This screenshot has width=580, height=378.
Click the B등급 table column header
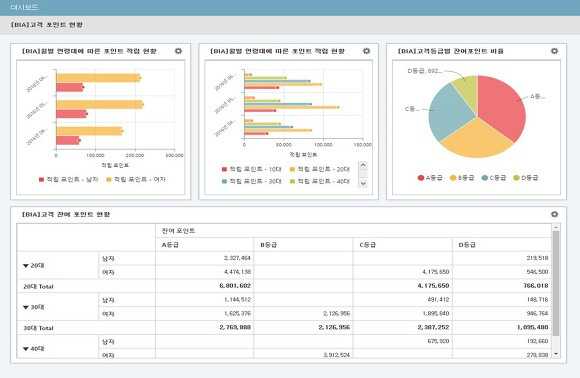tap(303, 245)
